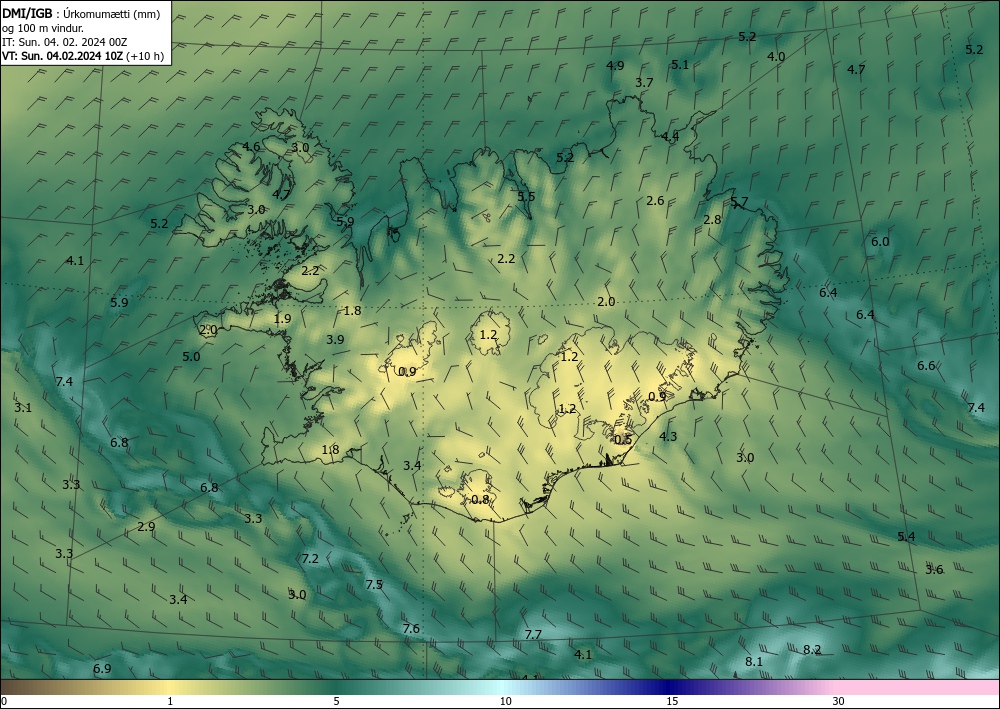Click the map value 5.5 in north Iceland
Screen dimensions: 1000x709
point(526,196)
